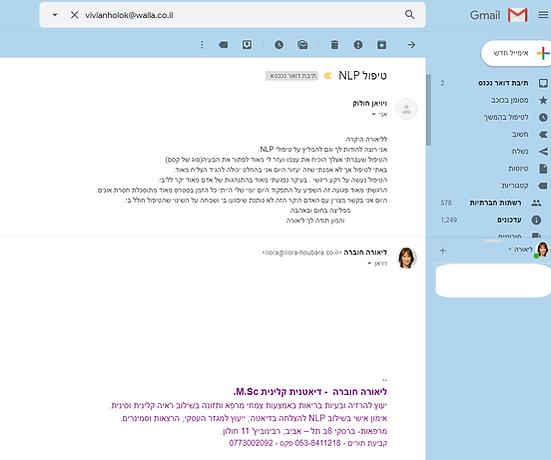The image size is (551, 460).
Task: Click the inbox icon in sidebar
Action: click(543, 83)
